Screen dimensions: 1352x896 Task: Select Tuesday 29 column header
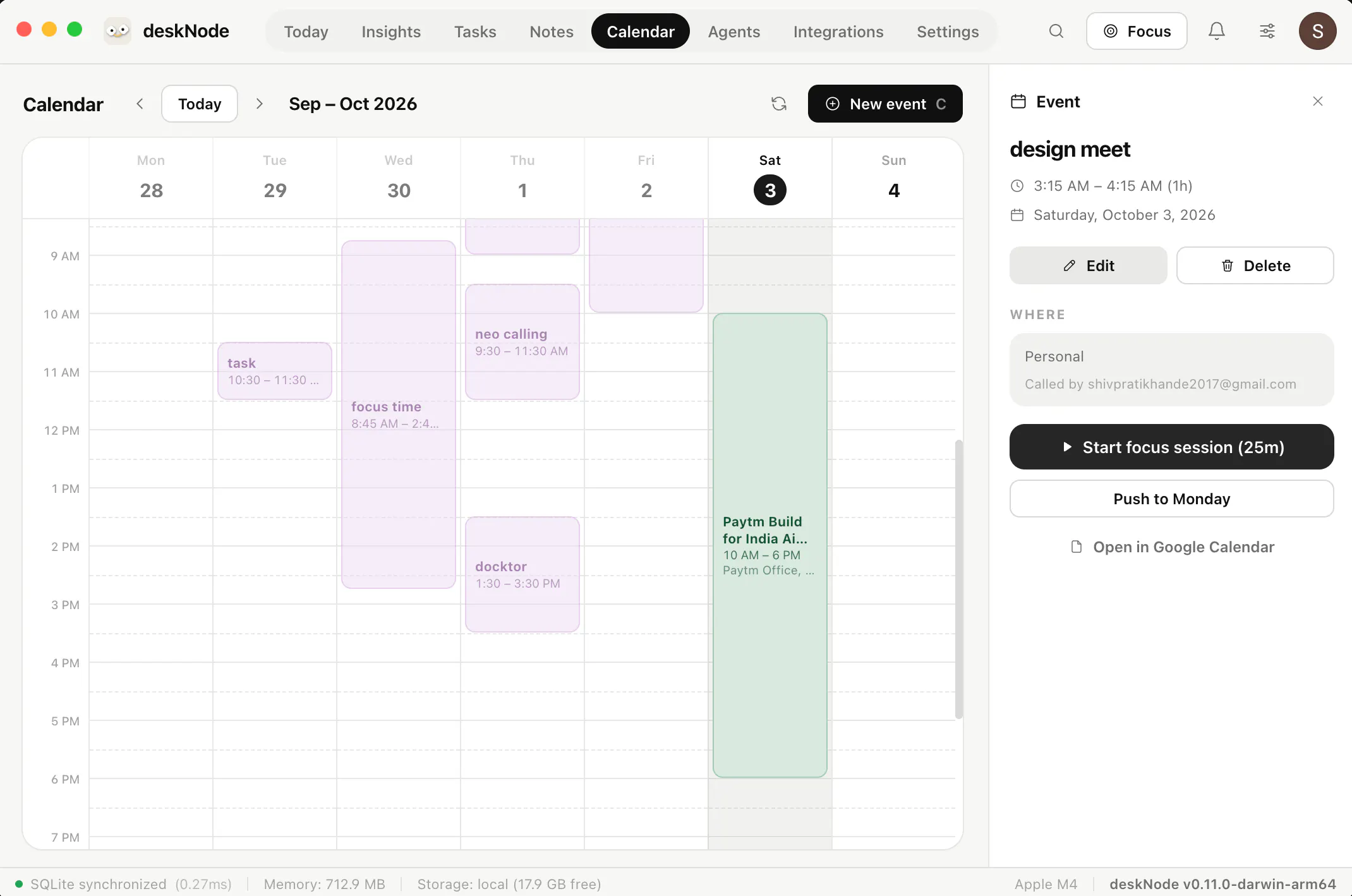(x=275, y=178)
